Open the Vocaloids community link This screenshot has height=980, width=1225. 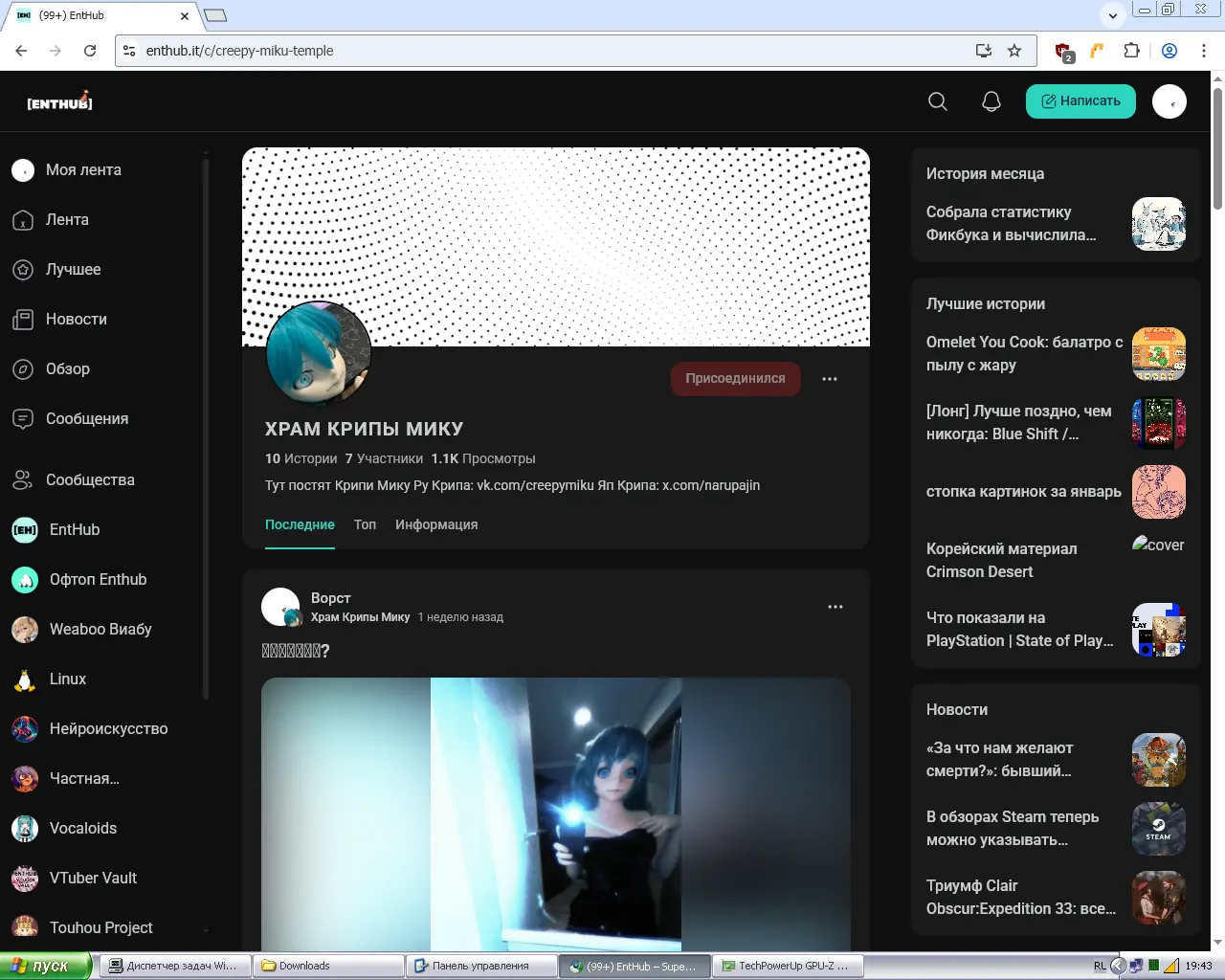[82, 829]
